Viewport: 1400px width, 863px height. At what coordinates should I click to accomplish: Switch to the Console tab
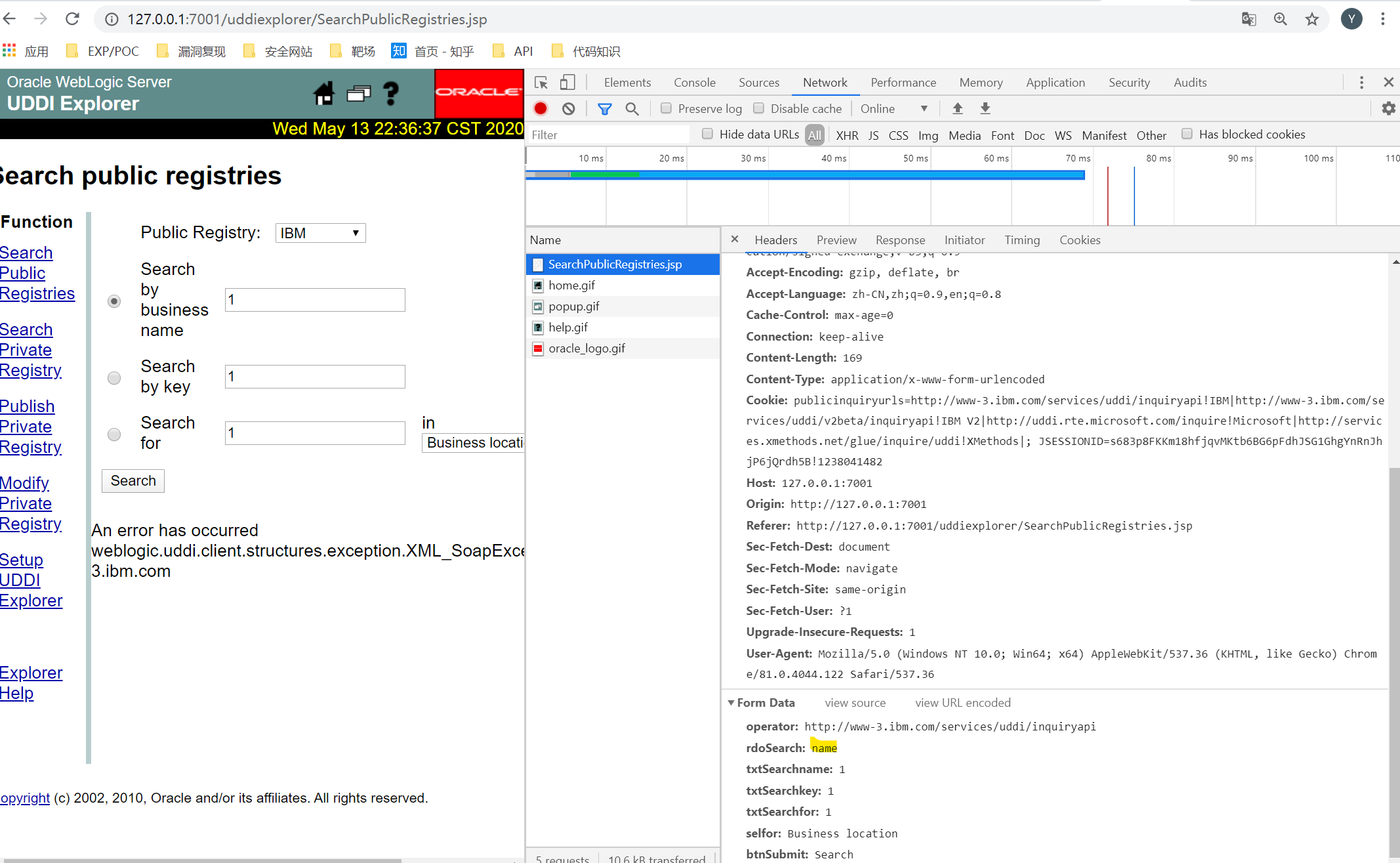[695, 83]
